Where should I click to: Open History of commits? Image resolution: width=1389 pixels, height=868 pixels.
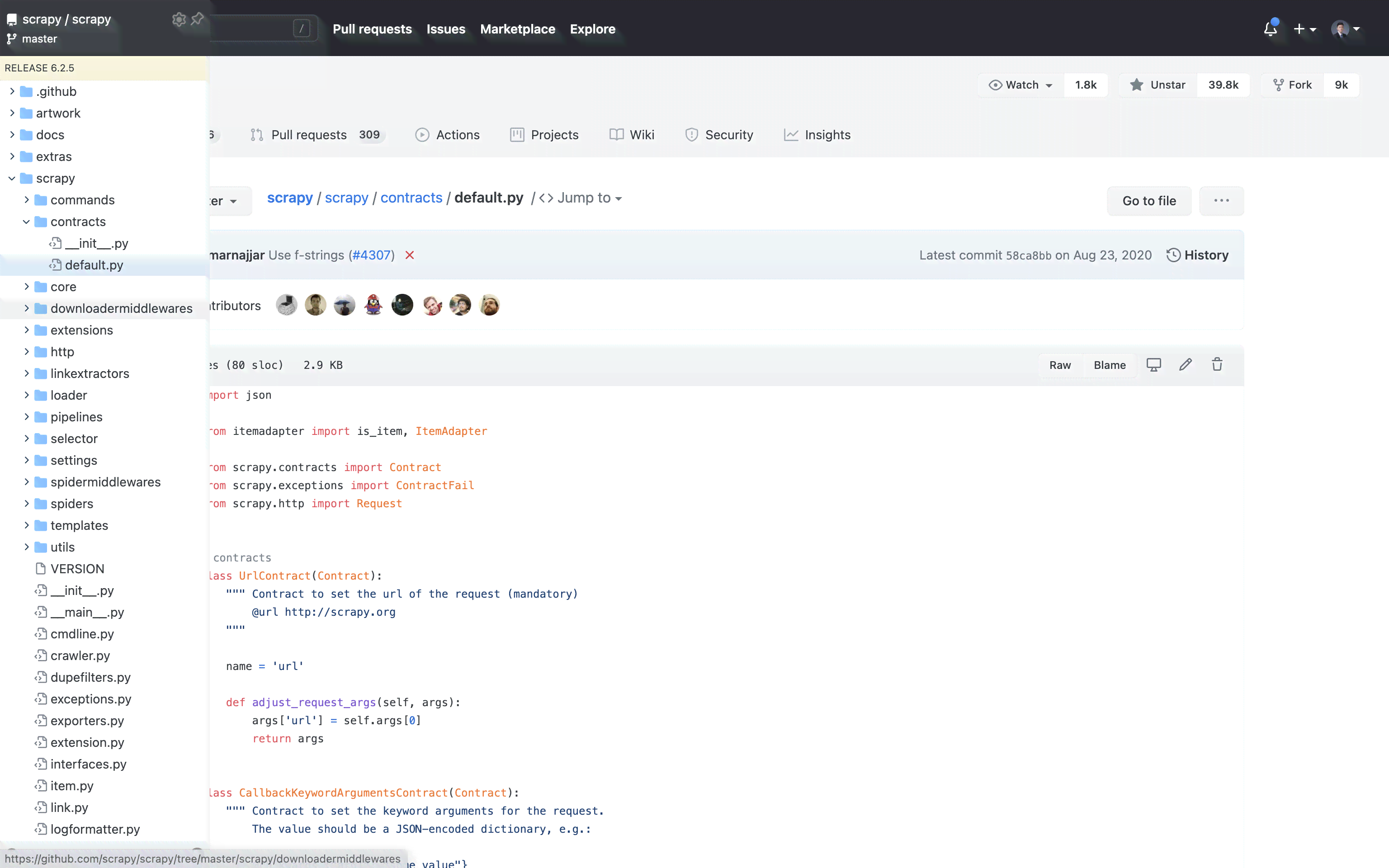pos(1197,255)
